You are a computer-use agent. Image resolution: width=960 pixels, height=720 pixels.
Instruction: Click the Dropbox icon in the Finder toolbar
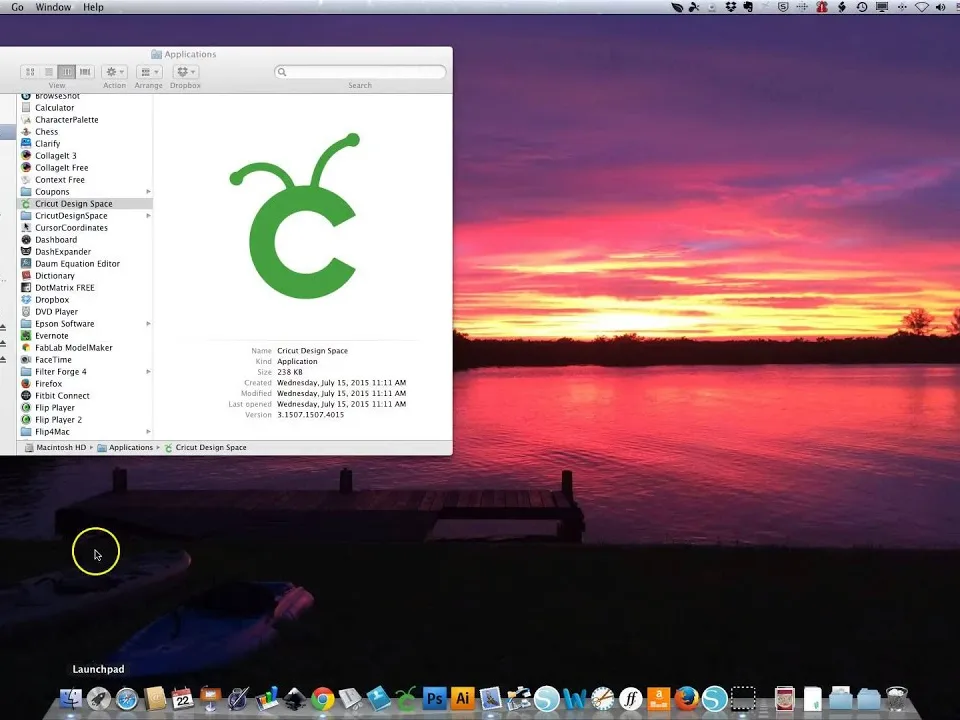coord(185,71)
